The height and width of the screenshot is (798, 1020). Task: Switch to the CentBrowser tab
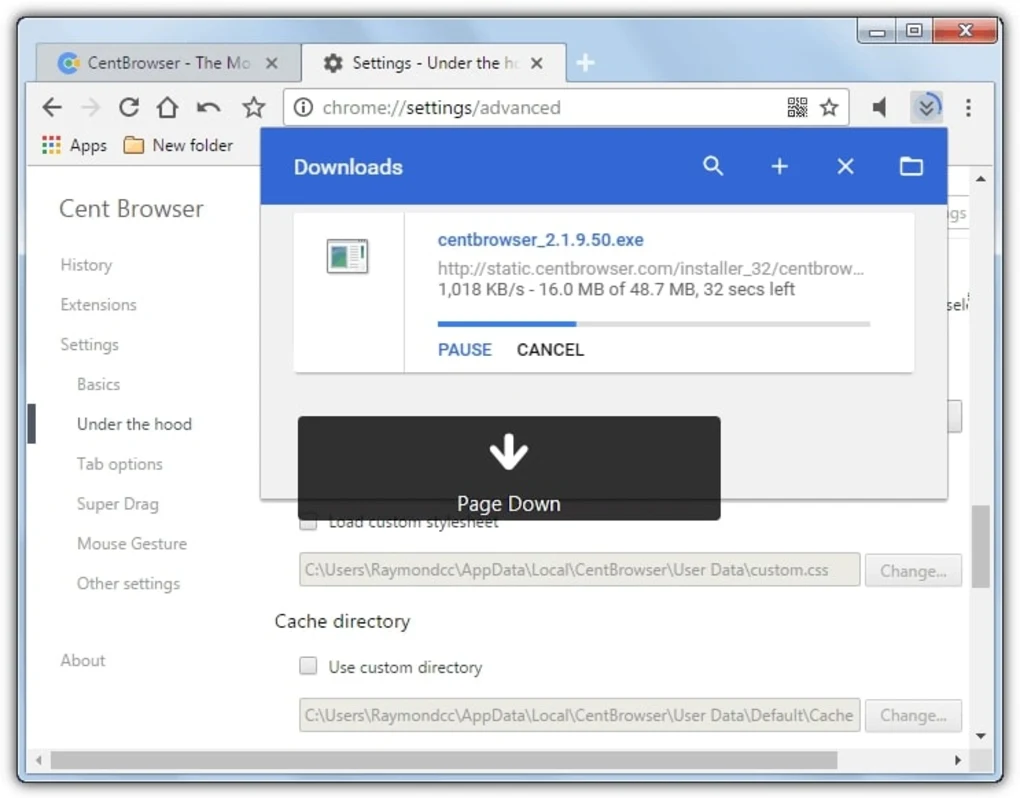[x=168, y=63]
